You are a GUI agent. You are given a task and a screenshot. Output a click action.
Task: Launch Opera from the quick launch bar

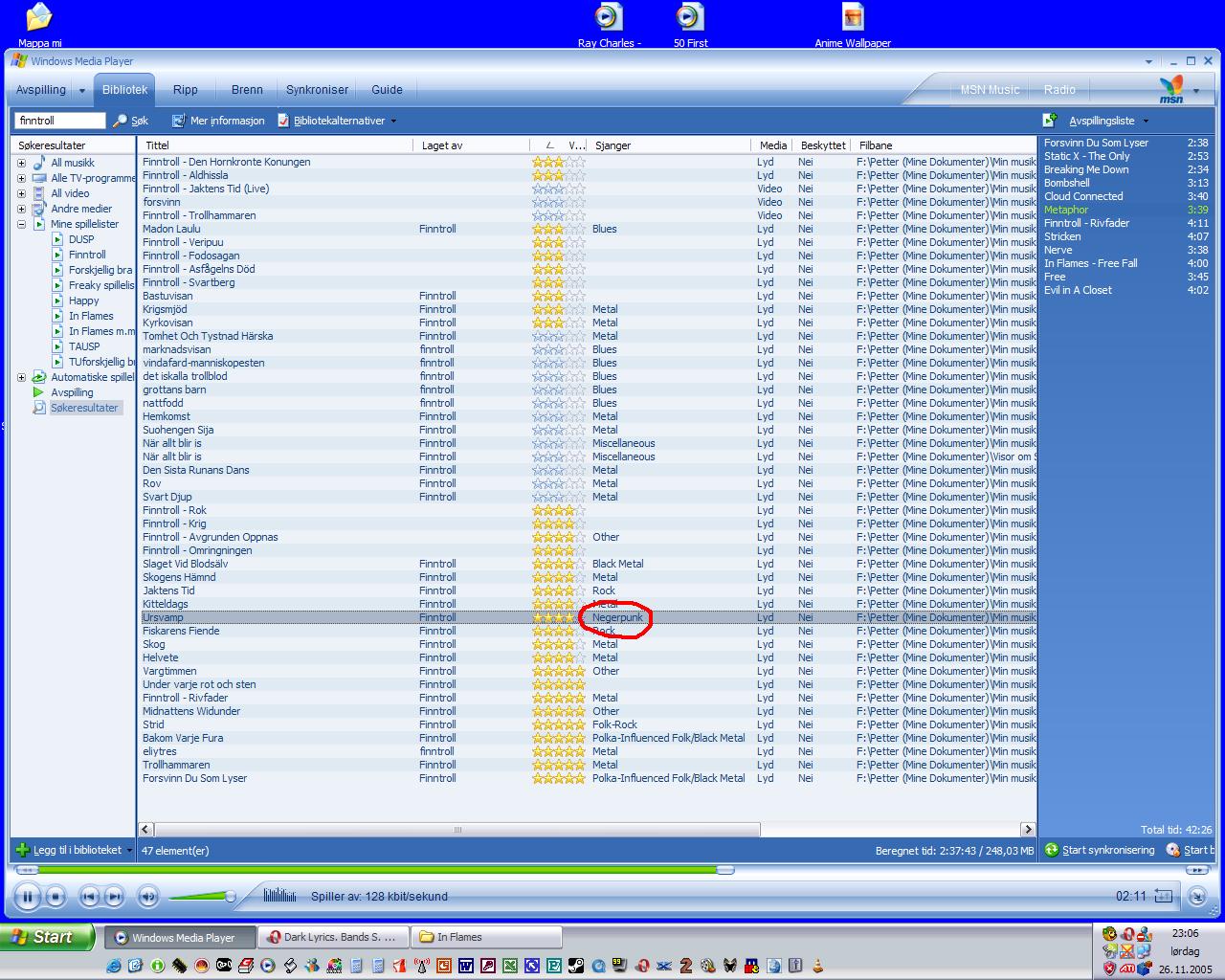click(641, 966)
